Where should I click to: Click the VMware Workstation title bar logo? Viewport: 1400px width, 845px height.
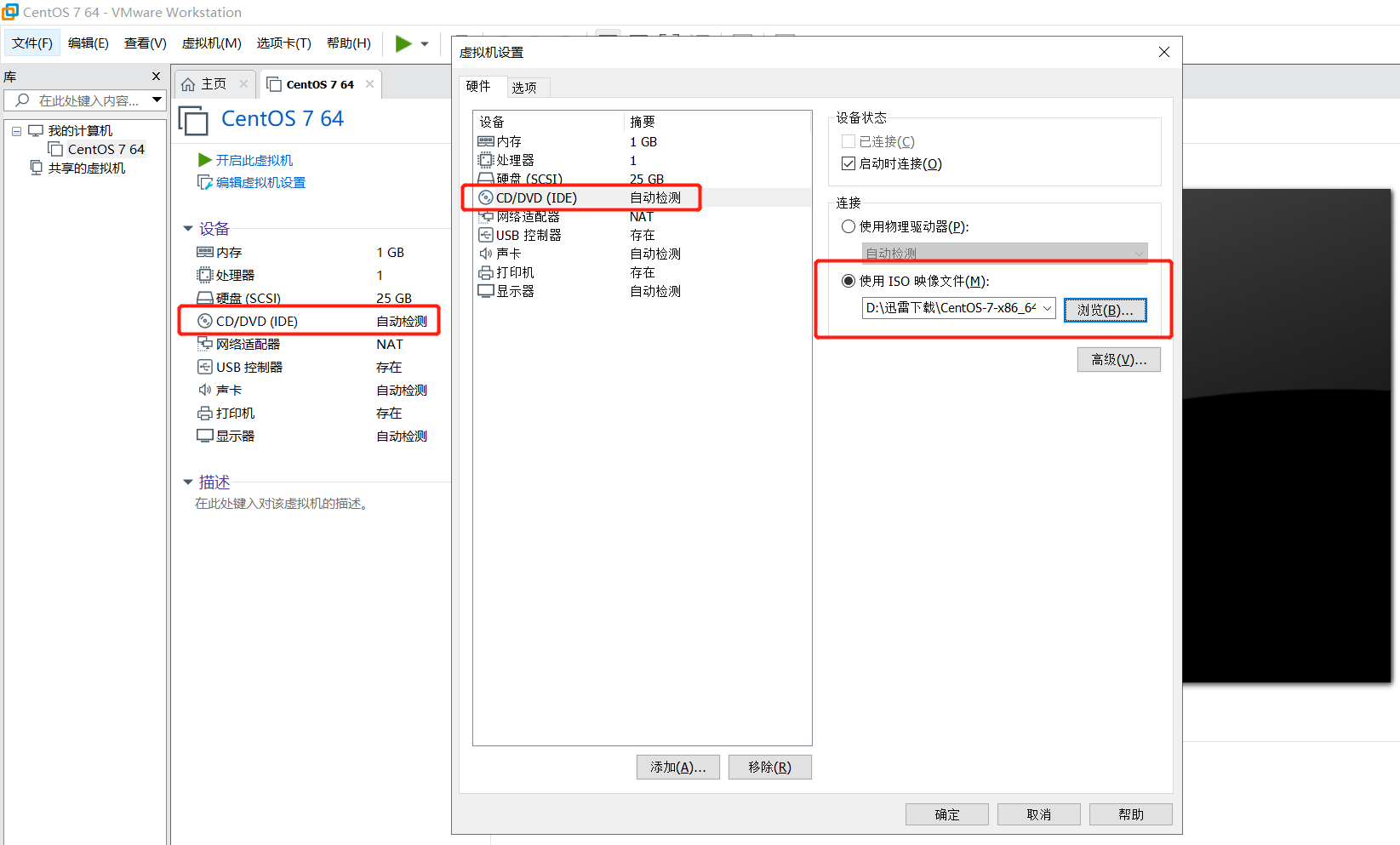pyautogui.click(x=10, y=12)
